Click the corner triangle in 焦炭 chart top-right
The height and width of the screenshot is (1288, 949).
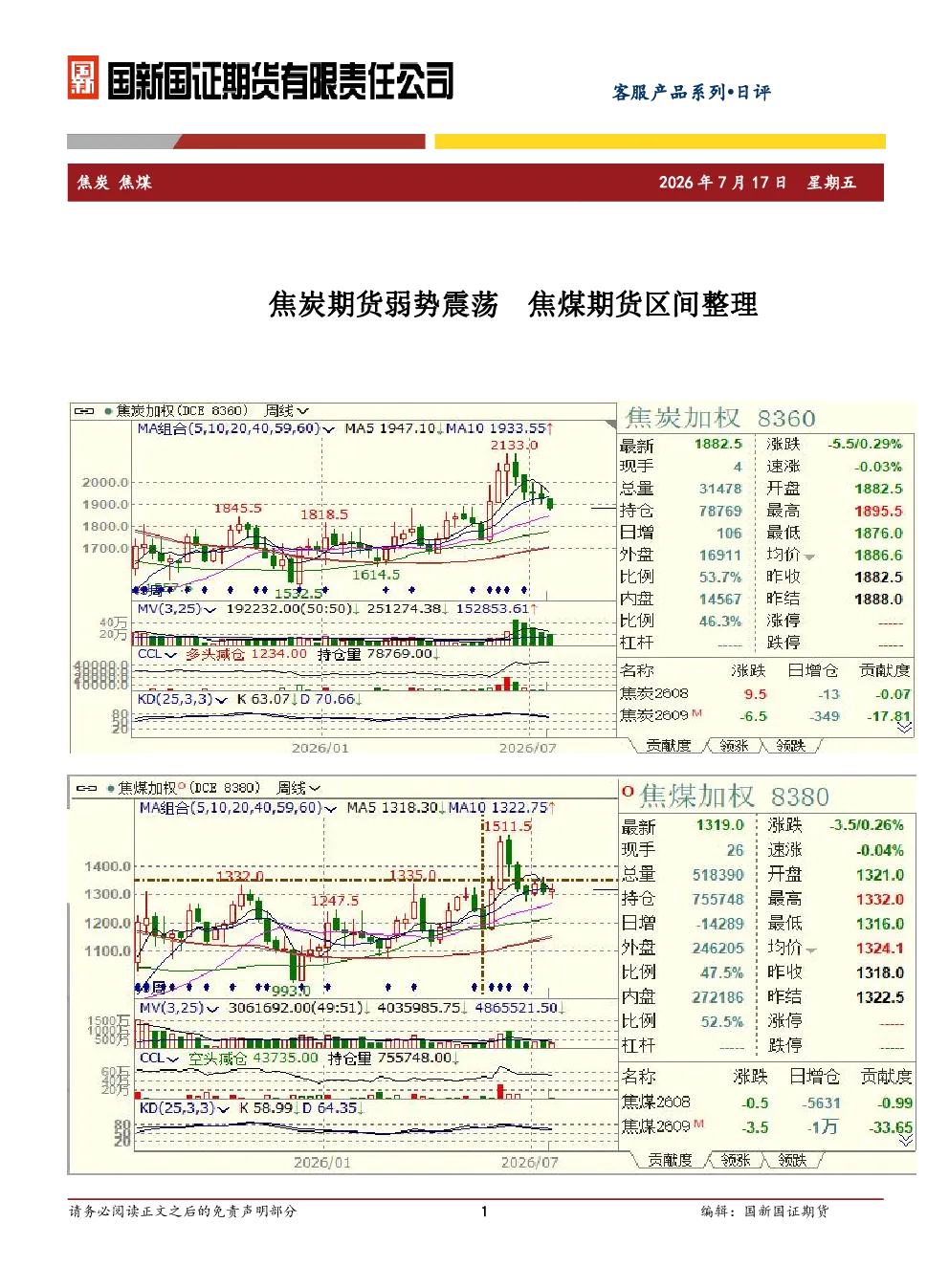coord(610,423)
